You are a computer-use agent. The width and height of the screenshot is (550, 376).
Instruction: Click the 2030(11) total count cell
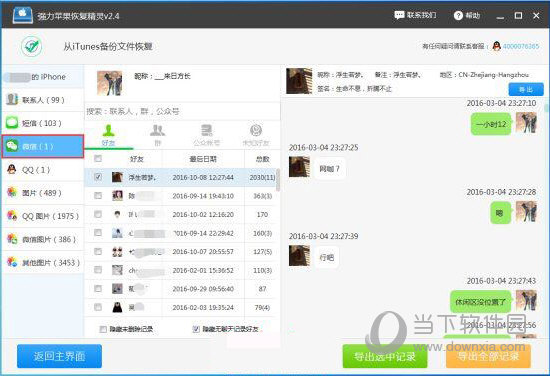tap(262, 177)
